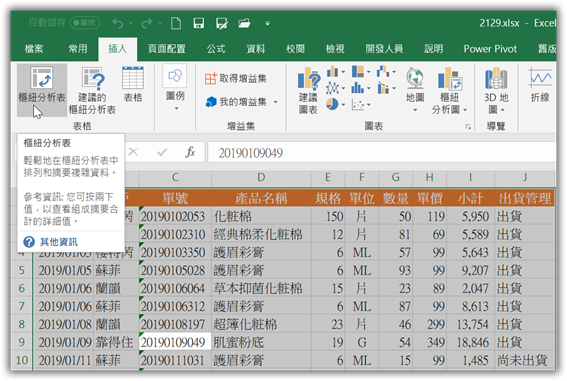567x381 pixels.
Task: Open the combo chart dropdown
Action: 394,88
